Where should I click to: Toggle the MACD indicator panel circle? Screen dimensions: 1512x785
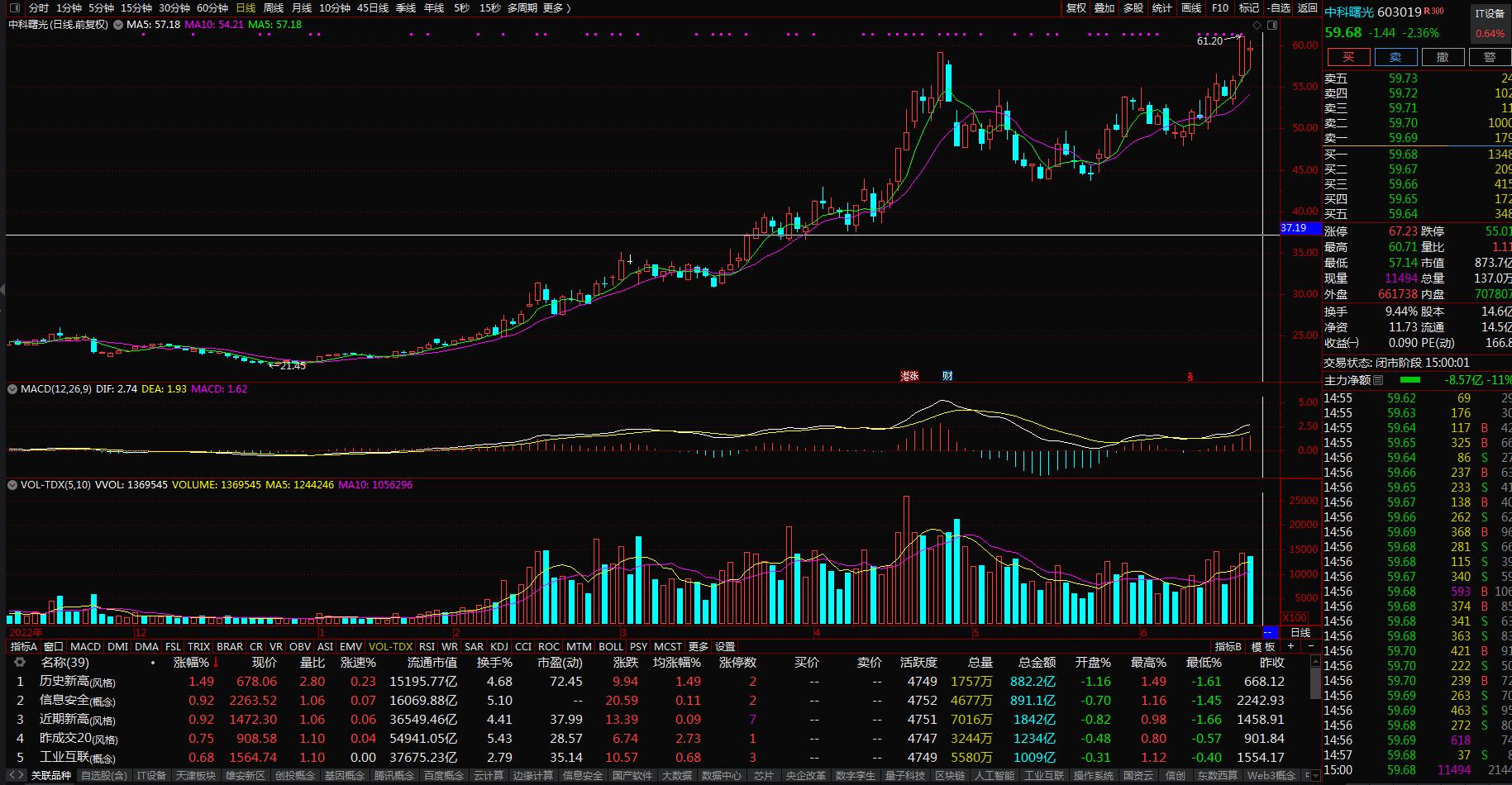click(12, 389)
